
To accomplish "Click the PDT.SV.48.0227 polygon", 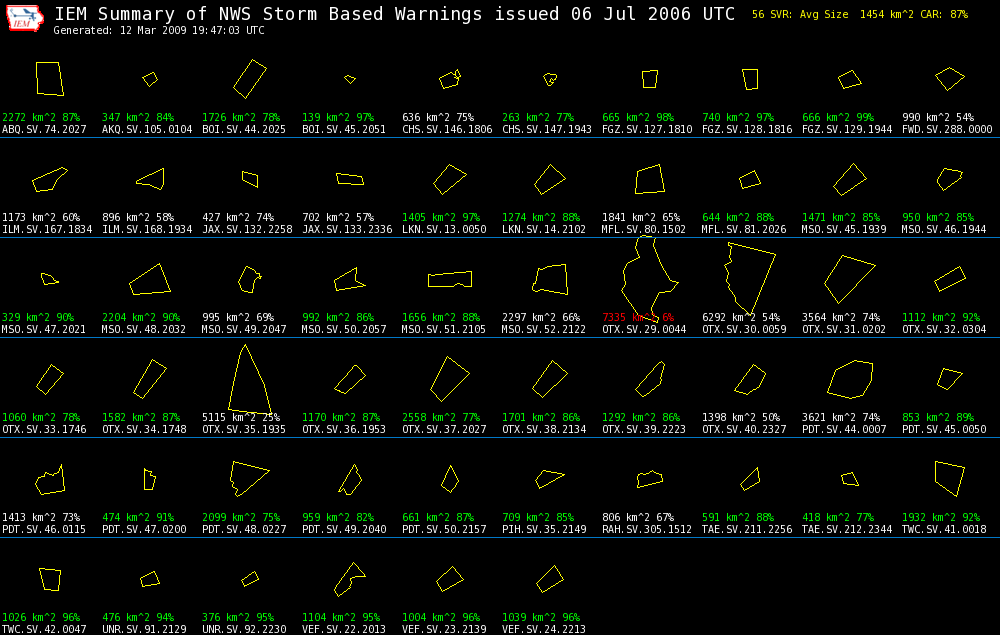I will tap(249, 479).
